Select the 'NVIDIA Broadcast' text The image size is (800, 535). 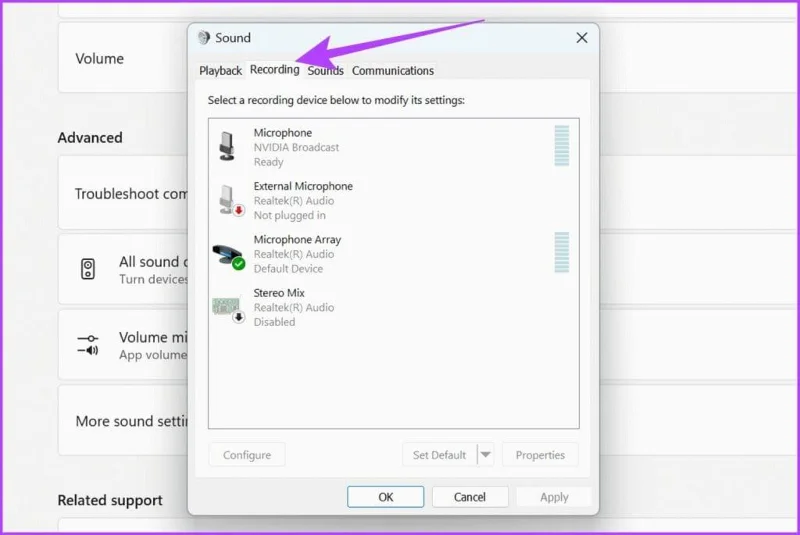coord(296,147)
